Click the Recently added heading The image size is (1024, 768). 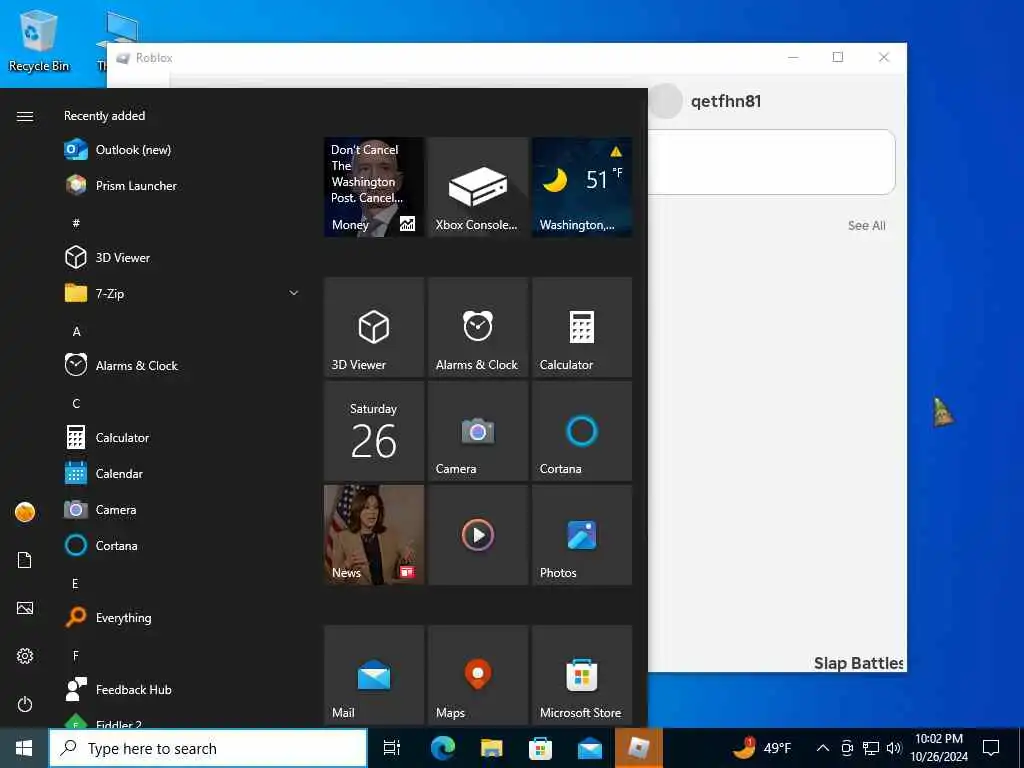point(104,116)
